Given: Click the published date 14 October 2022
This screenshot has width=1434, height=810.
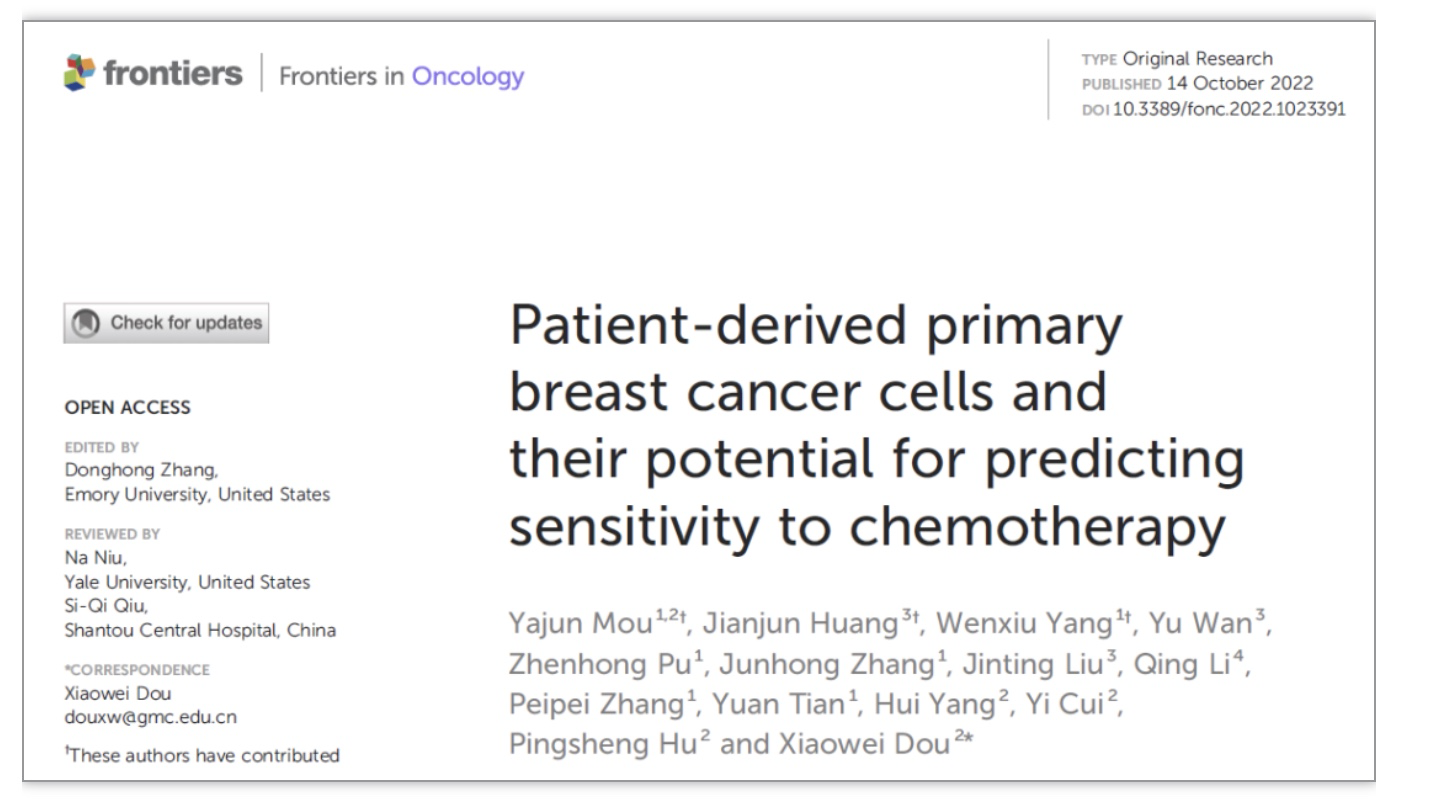Looking at the screenshot, I should tap(1240, 84).
